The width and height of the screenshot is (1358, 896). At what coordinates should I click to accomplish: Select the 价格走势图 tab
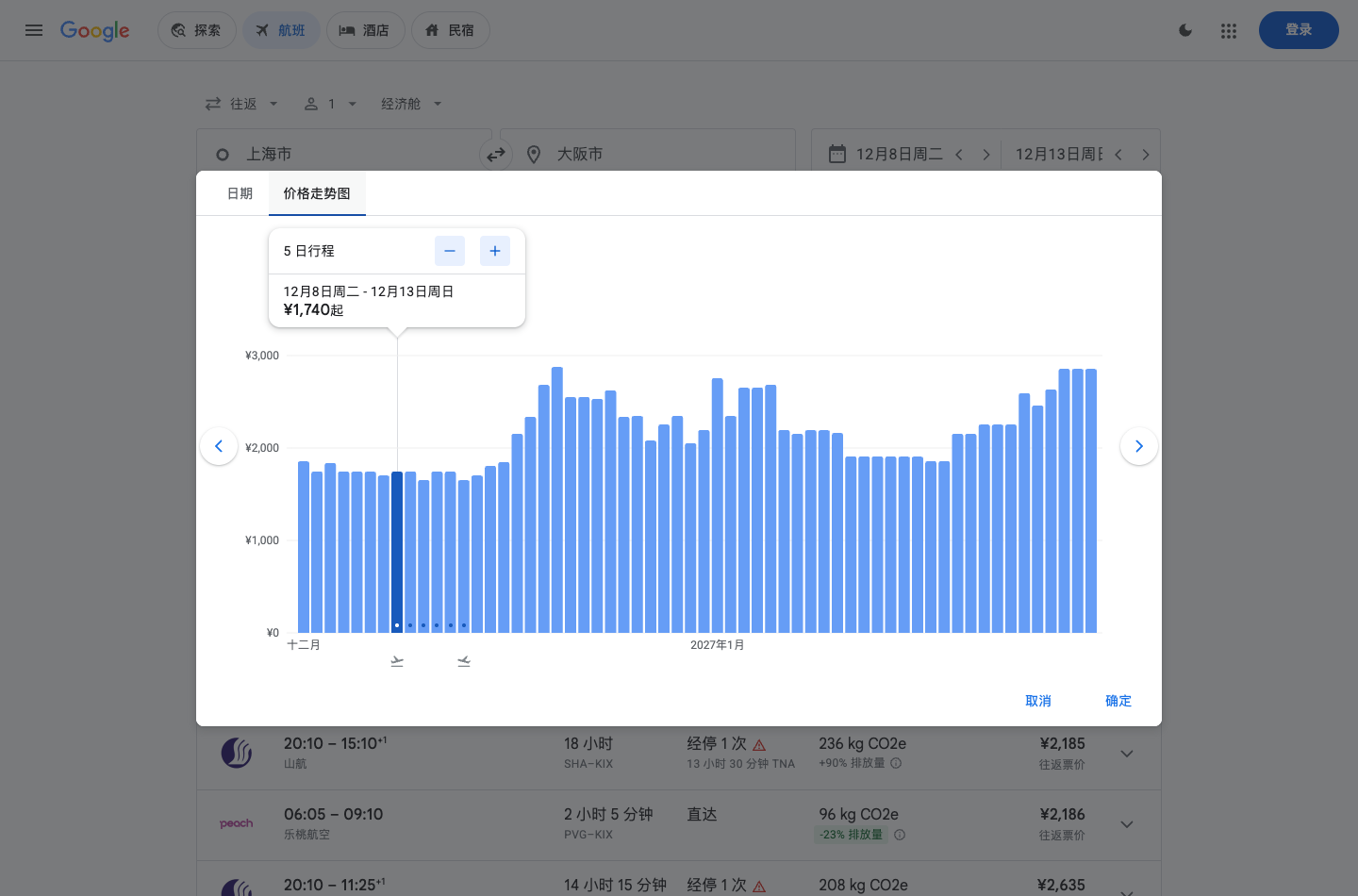tap(317, 193)
